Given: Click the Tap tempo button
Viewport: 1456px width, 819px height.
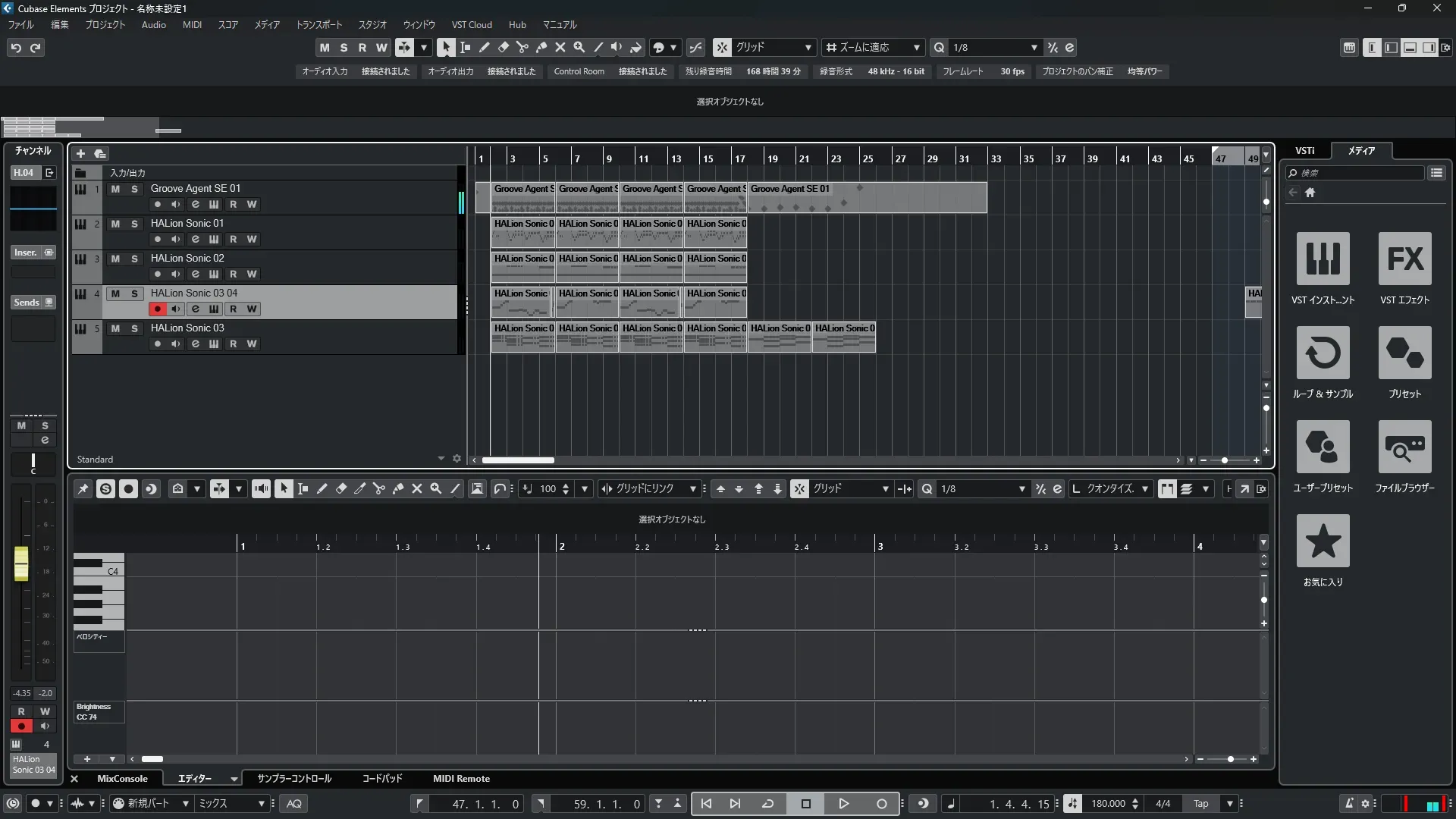Looking at the screenshot, I should click(1200, 804).
